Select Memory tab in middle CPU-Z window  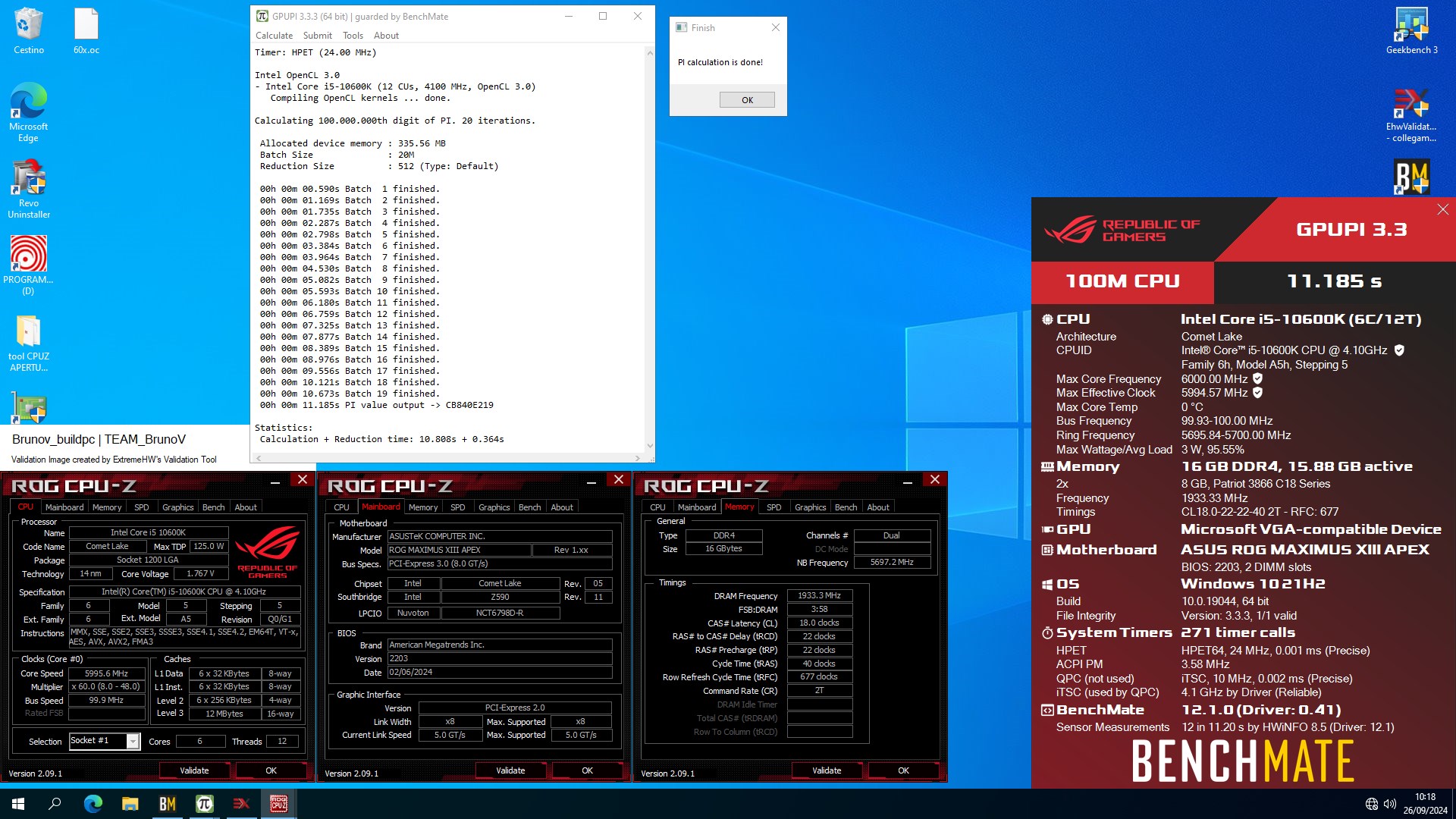tap(423, 507)
